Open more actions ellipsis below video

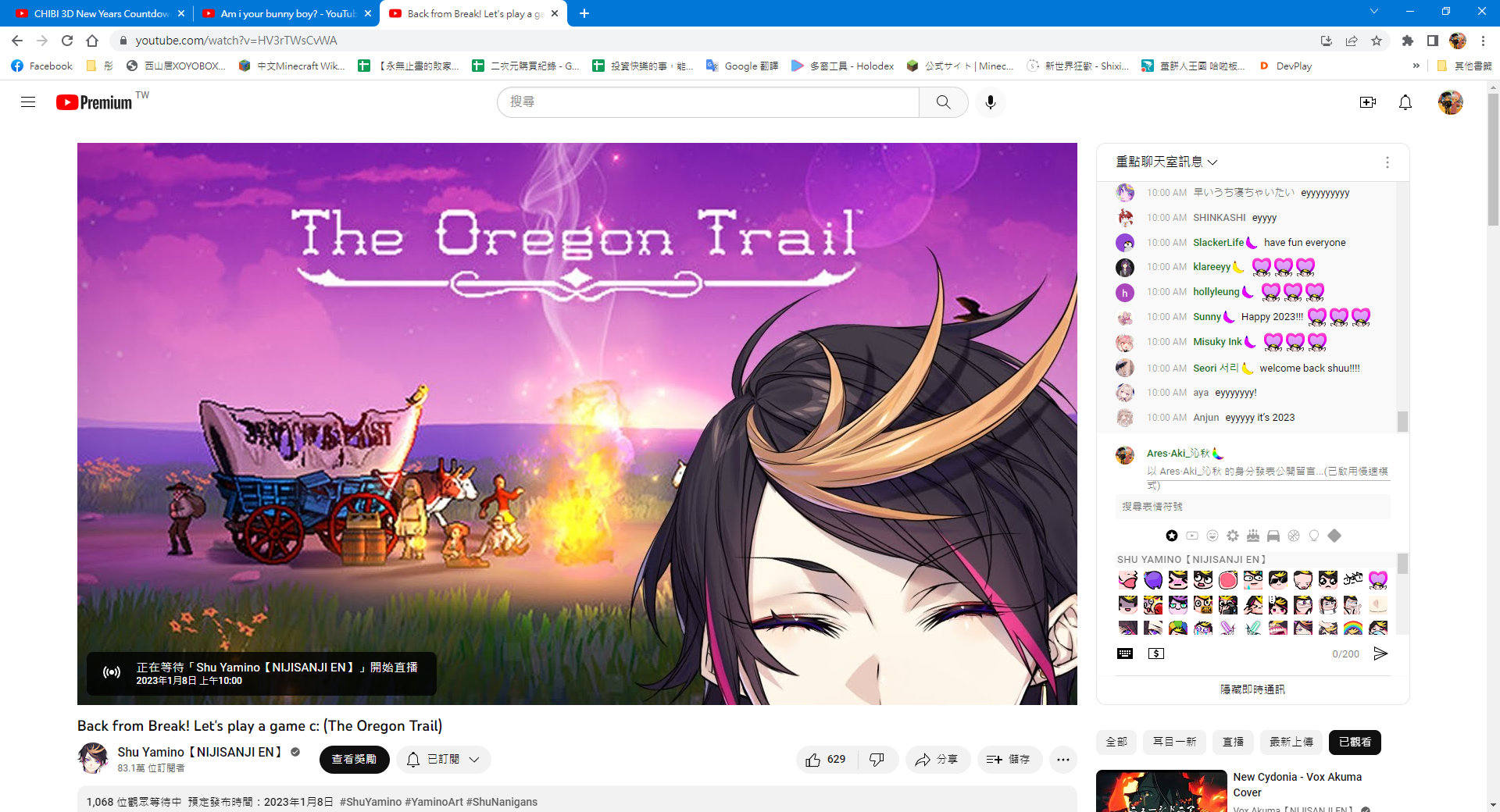(x=1063, y=760)
